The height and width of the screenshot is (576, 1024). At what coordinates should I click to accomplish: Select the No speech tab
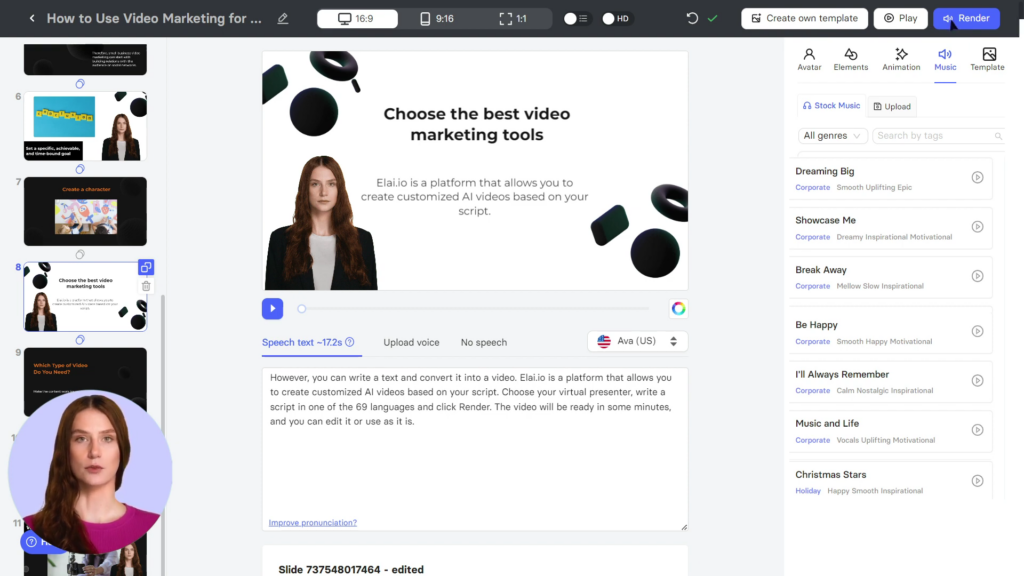coord(483,342)
